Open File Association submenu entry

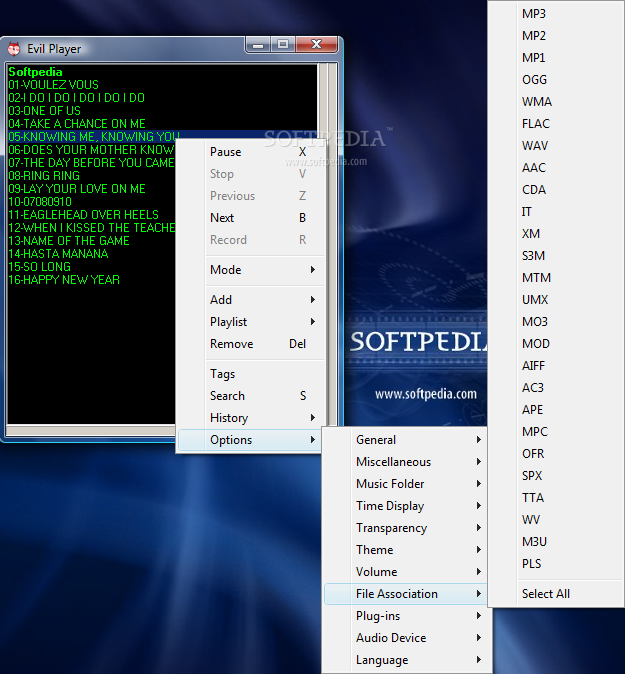pos(406,594)
